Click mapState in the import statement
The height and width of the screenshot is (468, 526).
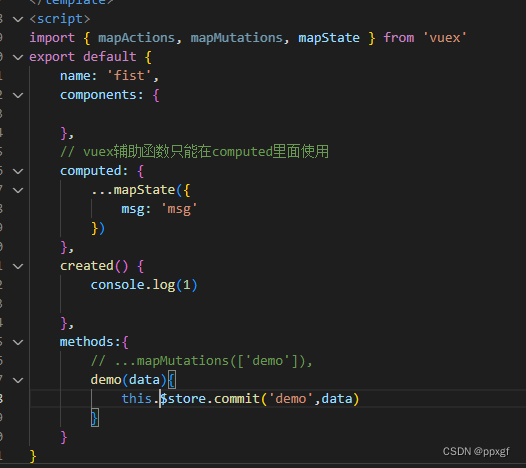coord(329,38)
